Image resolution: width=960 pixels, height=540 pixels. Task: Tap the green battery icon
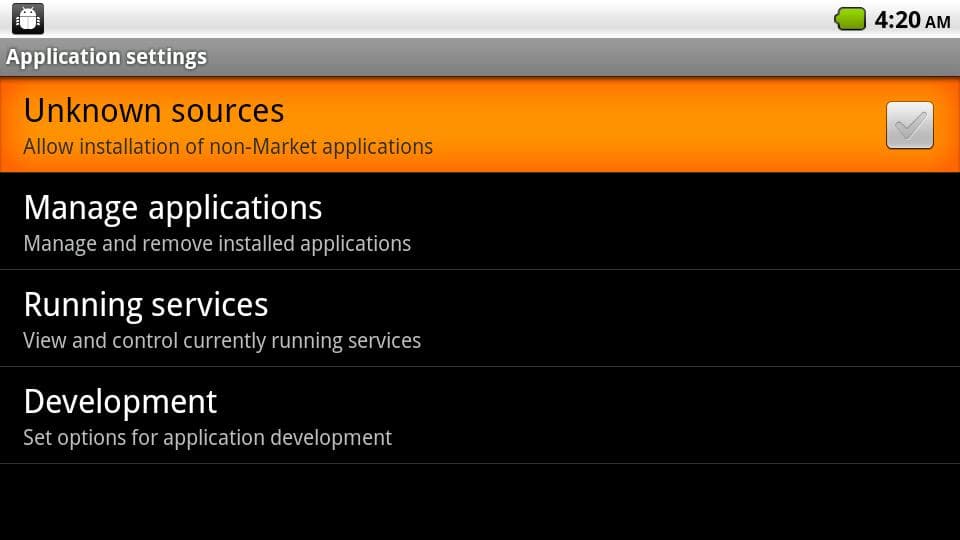click(x=850, y=19)
